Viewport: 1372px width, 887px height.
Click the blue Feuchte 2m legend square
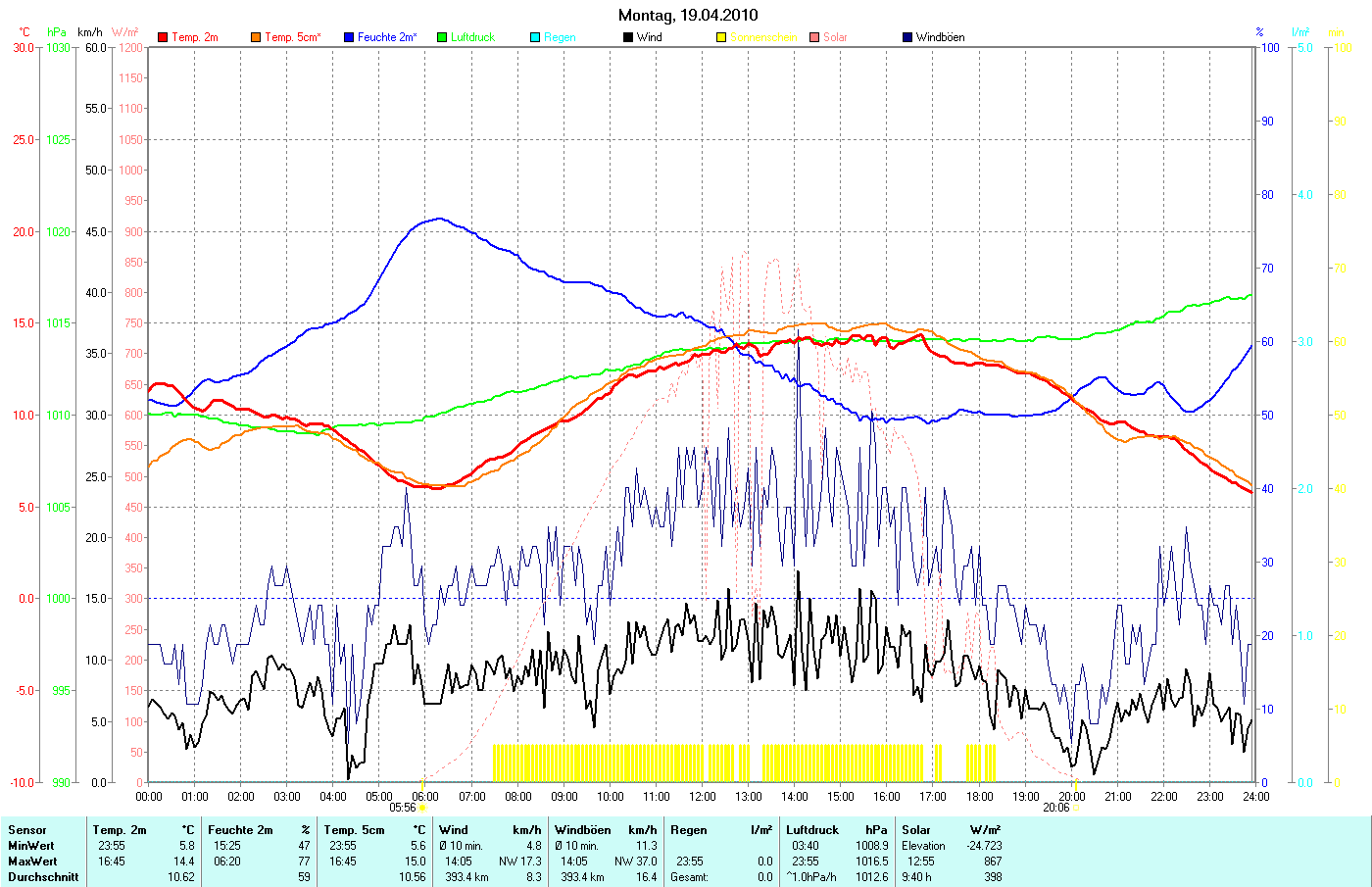[349, 37]
